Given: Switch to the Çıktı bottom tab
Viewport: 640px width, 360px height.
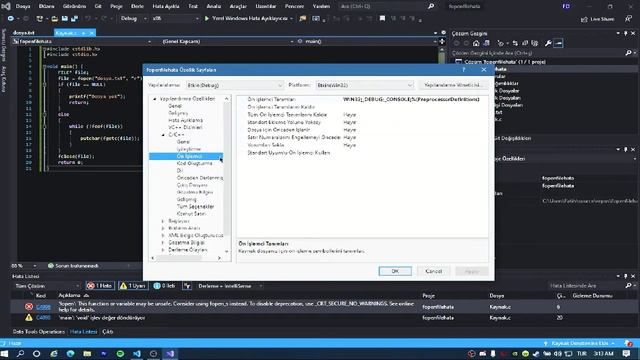Looking at the screenshot, I should (x=108, y=331).
